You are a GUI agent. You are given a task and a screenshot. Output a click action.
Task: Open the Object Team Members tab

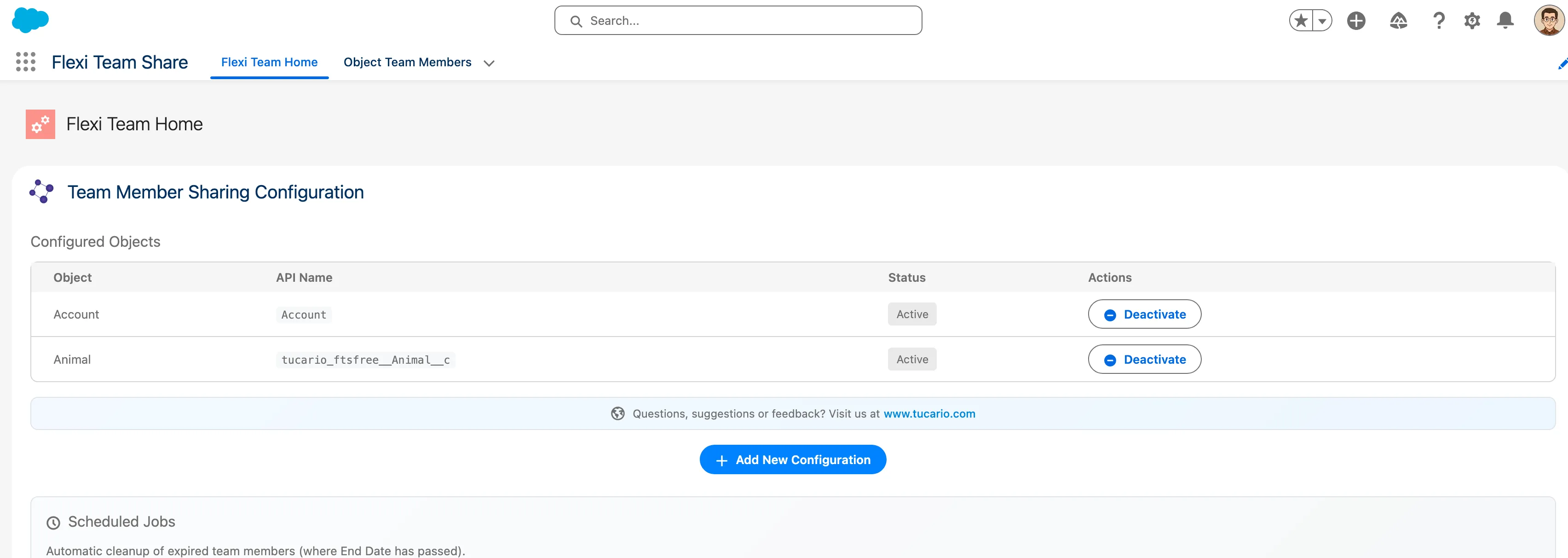(x=407, y=62)
